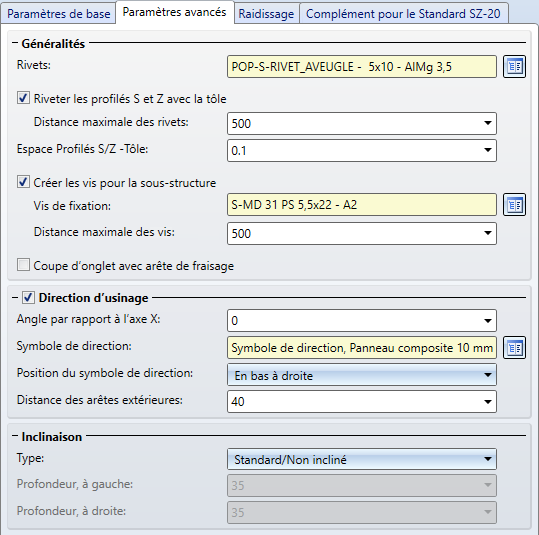Open the catalogue icon next to Rivets field
539x535 pixels.
[514, 66]
